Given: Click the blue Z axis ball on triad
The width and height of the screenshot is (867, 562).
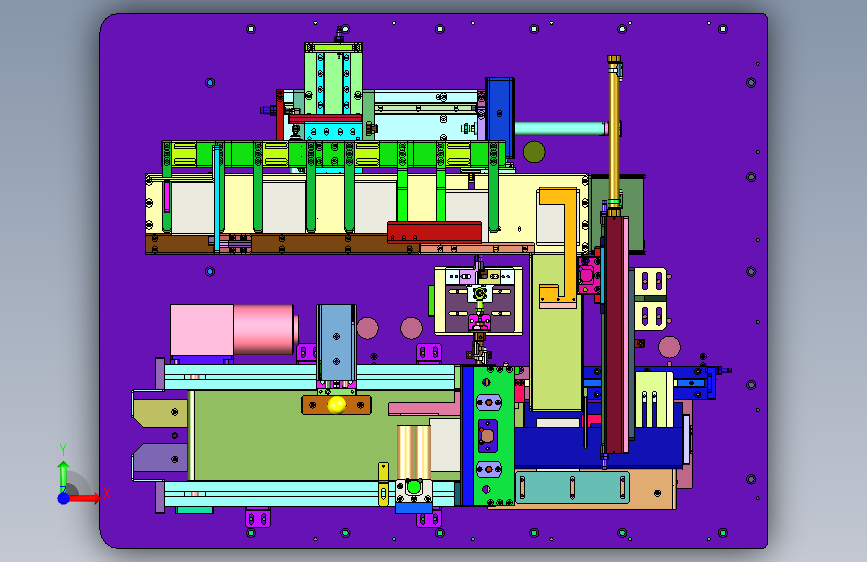Looking at the screenshot, I should (63, 498).
